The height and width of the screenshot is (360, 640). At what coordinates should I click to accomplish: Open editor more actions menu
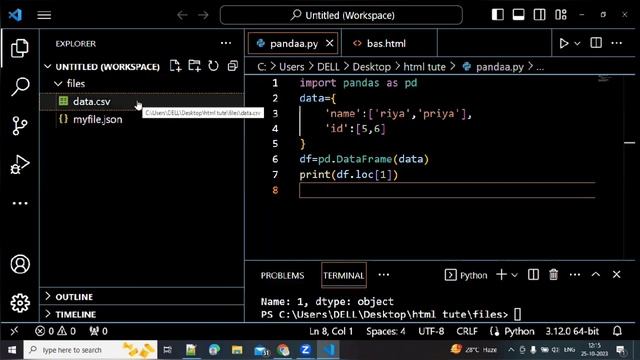click(x=617, y=43)
